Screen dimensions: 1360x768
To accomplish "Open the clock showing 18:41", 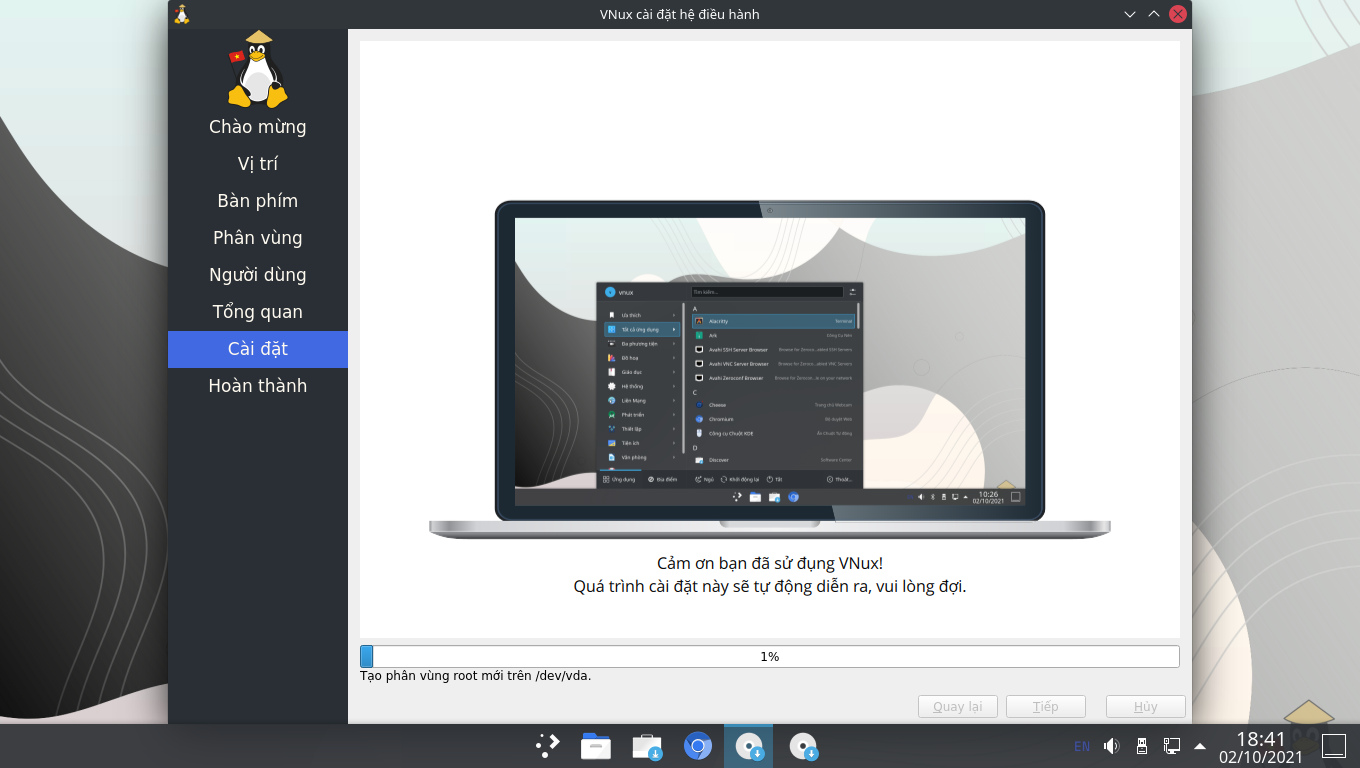I will click(x=1260, y=747).
